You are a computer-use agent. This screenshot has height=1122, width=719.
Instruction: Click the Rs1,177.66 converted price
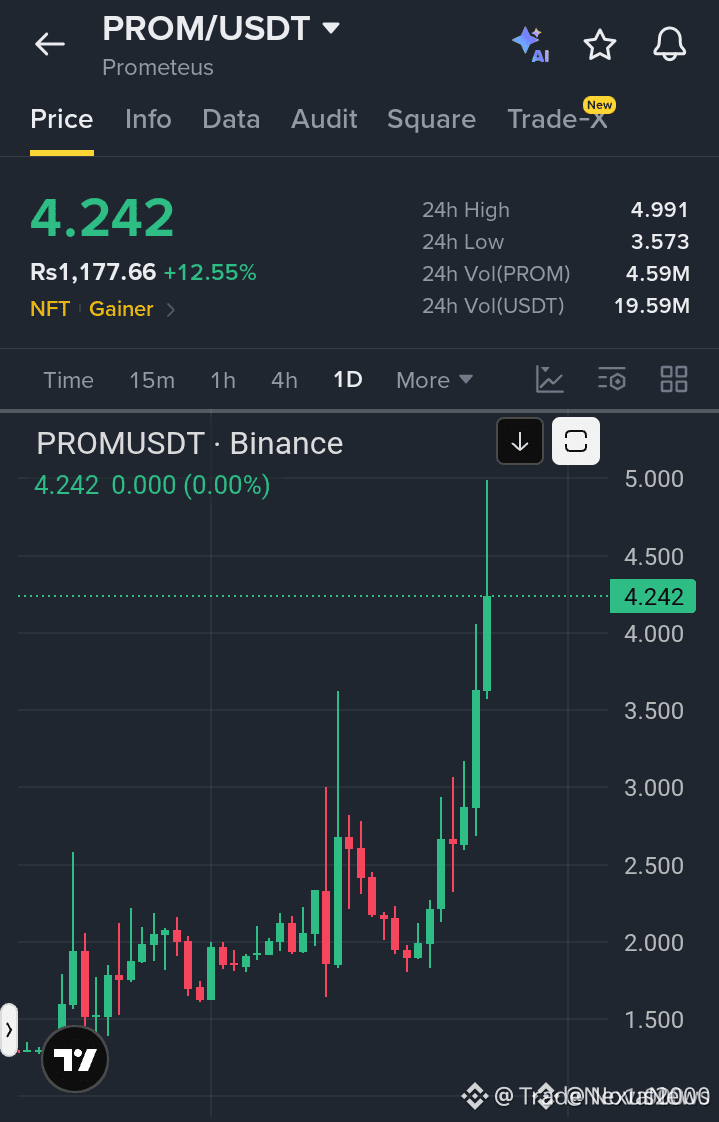pyautogui.click(x=93, y=272)
